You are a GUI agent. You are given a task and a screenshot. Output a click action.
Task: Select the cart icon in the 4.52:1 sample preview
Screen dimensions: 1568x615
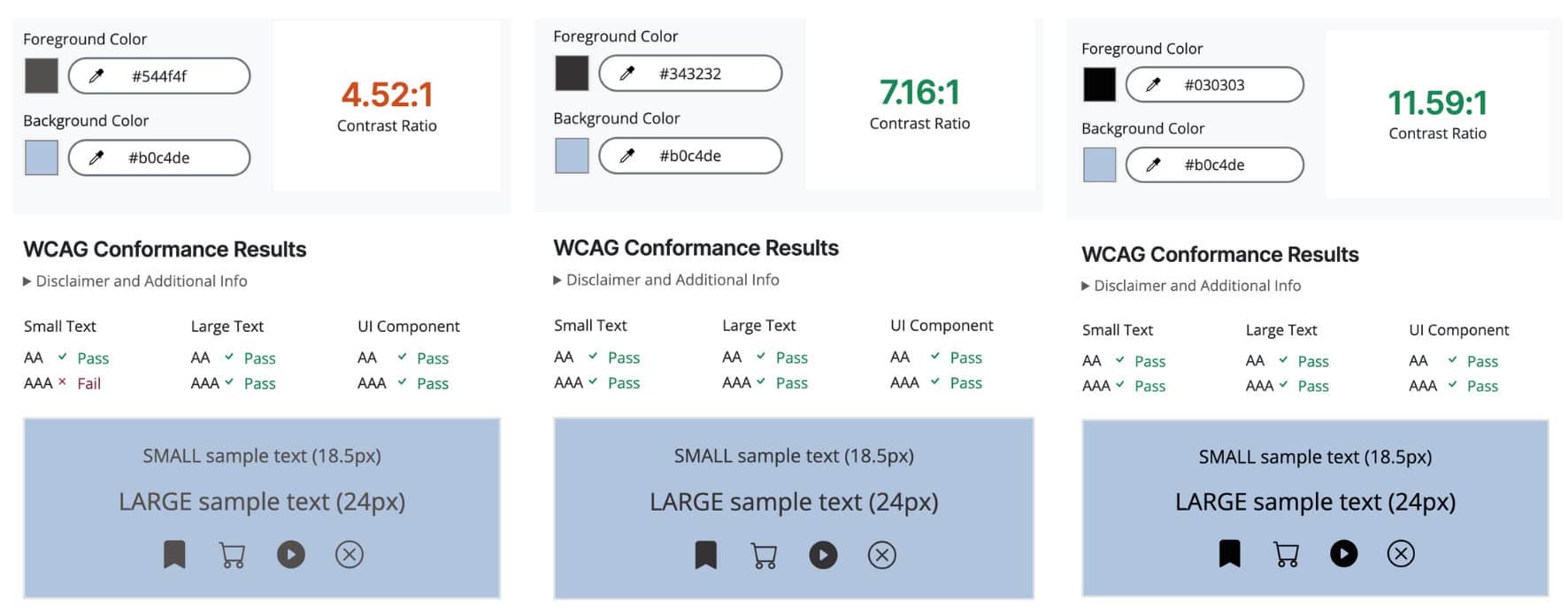232,555
